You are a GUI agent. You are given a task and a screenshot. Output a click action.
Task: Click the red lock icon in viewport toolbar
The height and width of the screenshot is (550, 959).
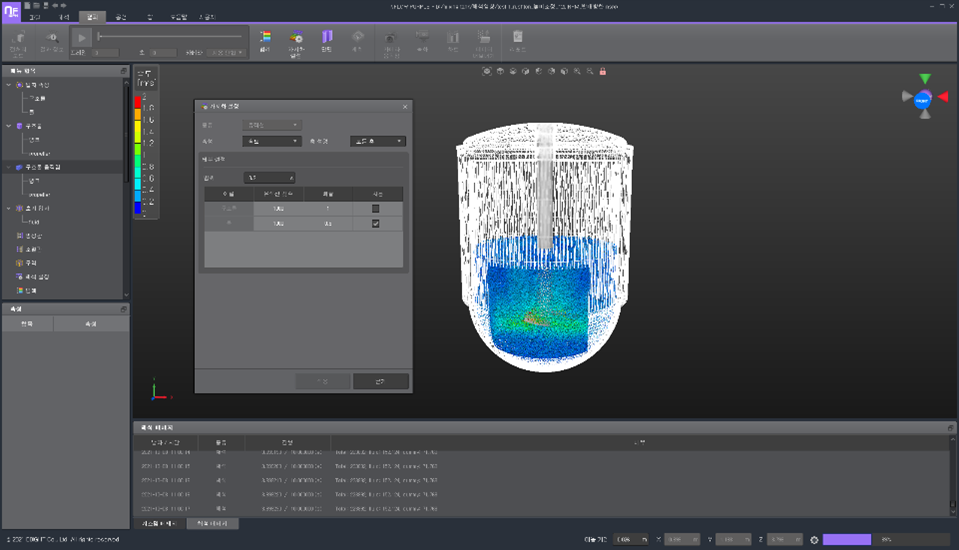603,72
